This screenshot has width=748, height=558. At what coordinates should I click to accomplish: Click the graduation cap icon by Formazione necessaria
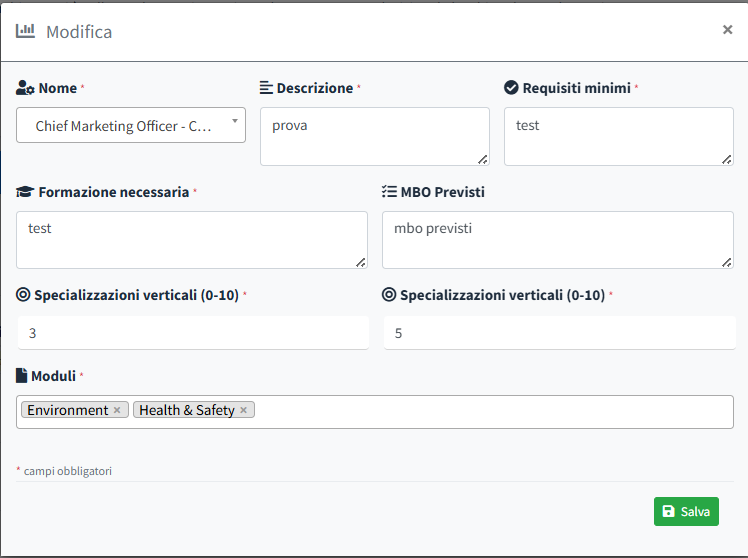pyautogui.click(x=25, y=192)
